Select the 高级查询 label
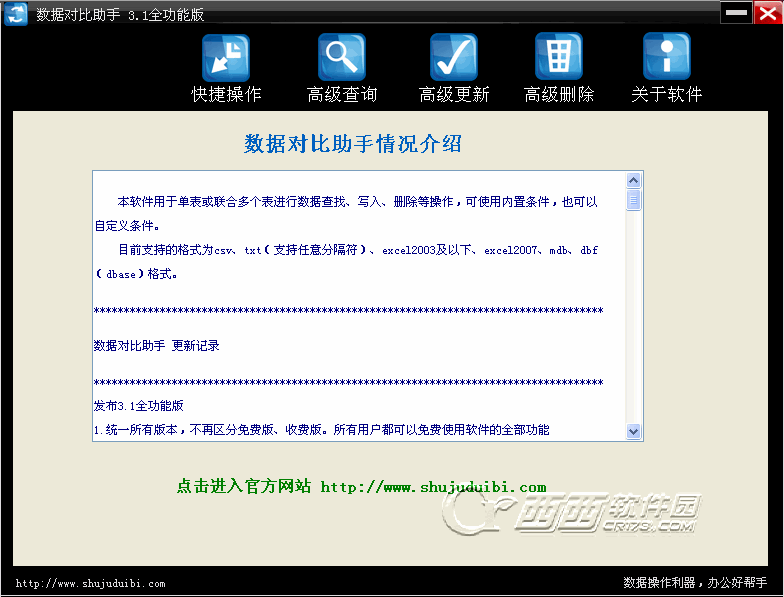This screenshot has height=597, width=784. (x=342, y=94)
